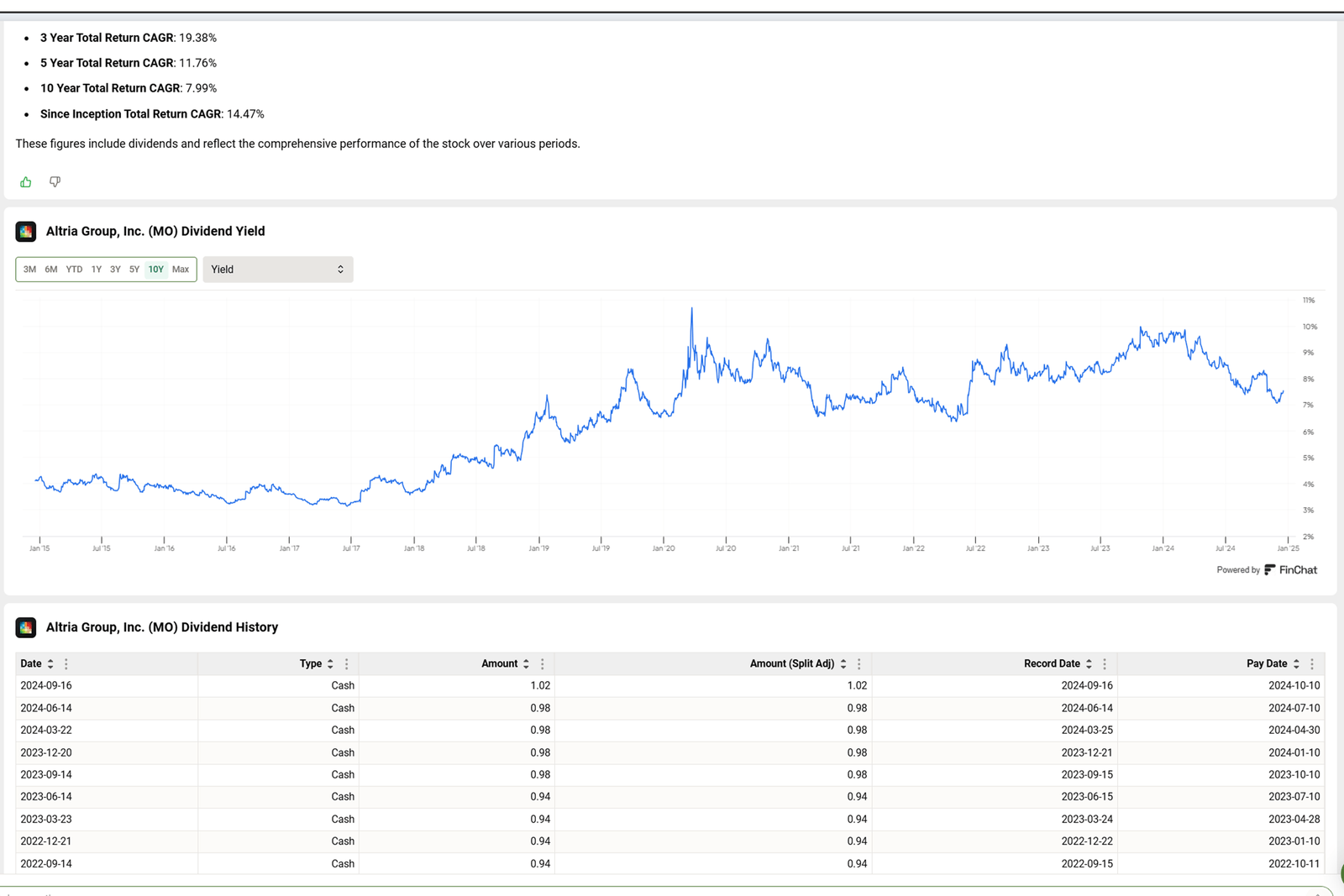Image resolution: width=1344 pixels, height=896 pixels.
Task: Open the Pay Date column options menu
Action: click(1311, 663)
